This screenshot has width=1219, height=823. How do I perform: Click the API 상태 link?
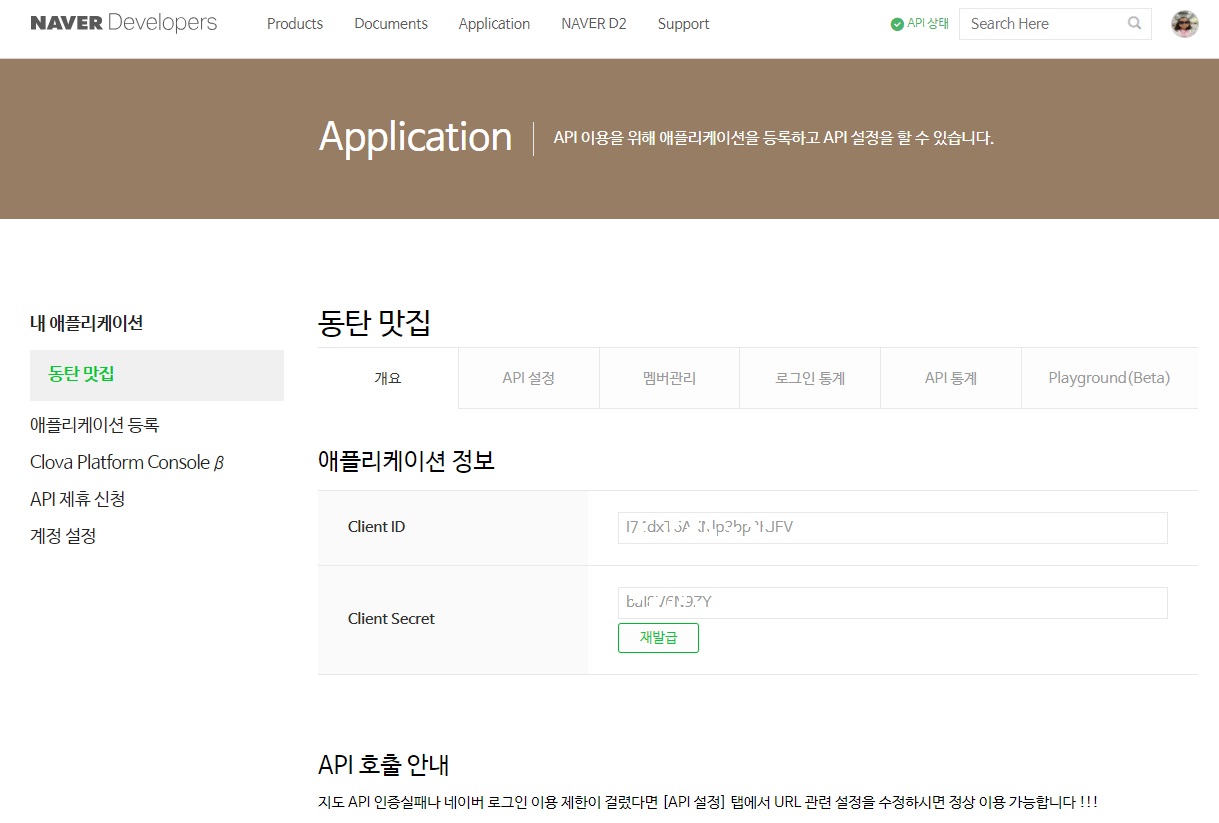point(927,24)
